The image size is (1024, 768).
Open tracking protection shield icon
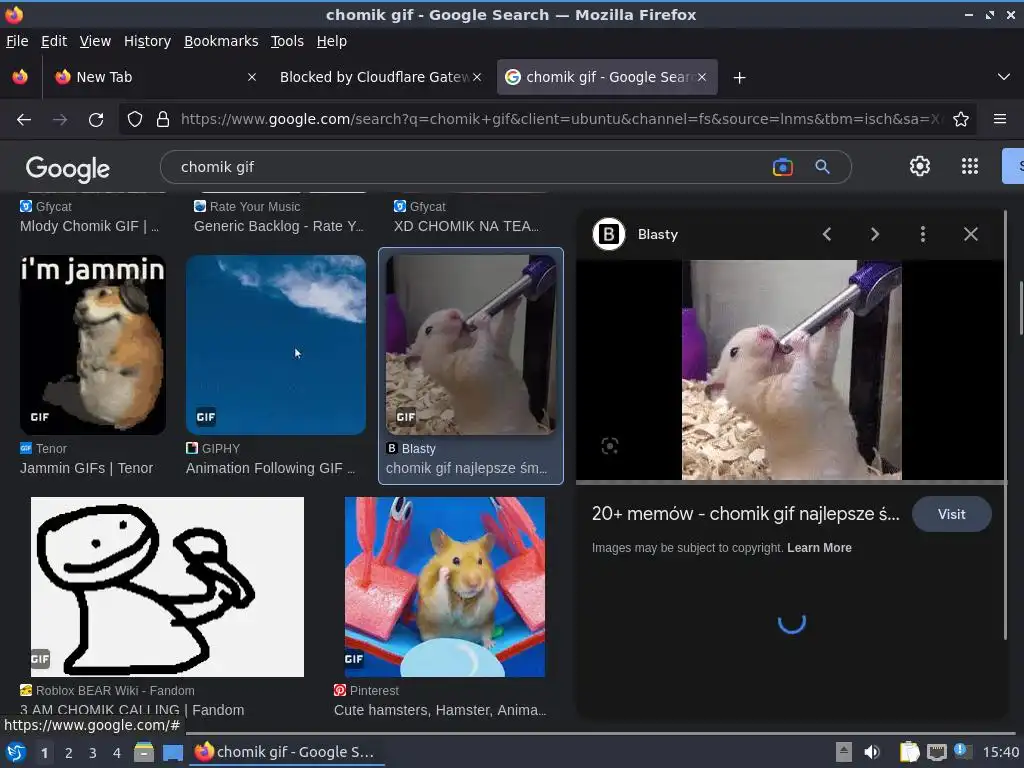(x=135, y=120)
